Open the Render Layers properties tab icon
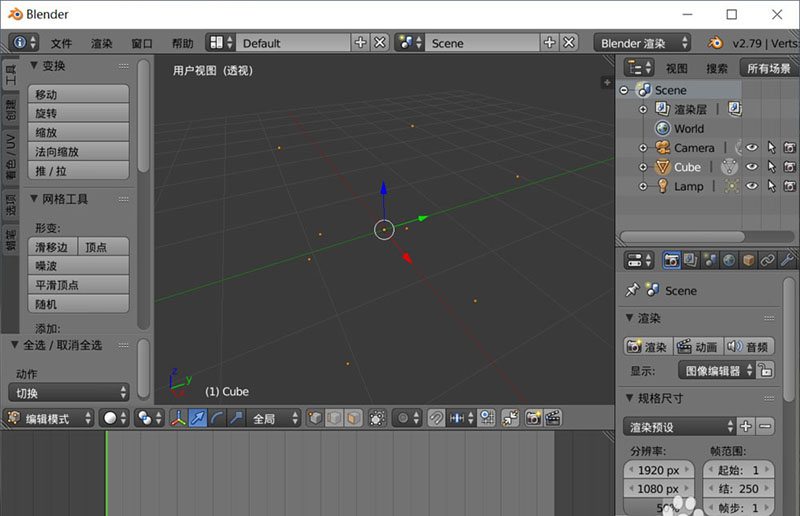Screen dimensions: 800x516 click(691, 260)
